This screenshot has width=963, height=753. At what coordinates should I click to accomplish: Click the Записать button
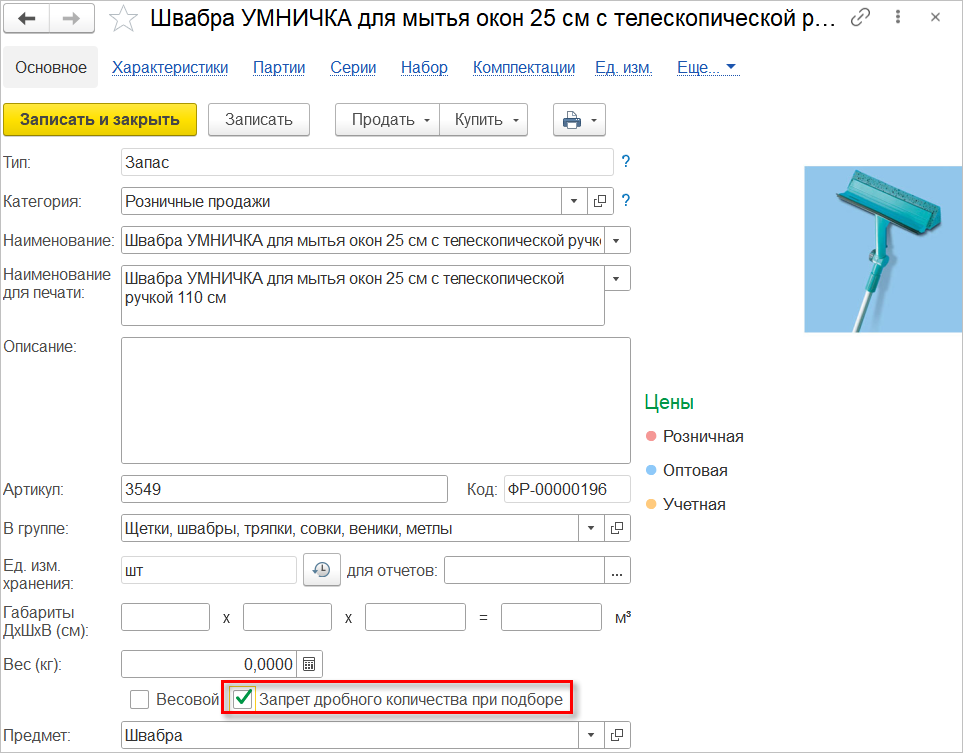(259, 120)
